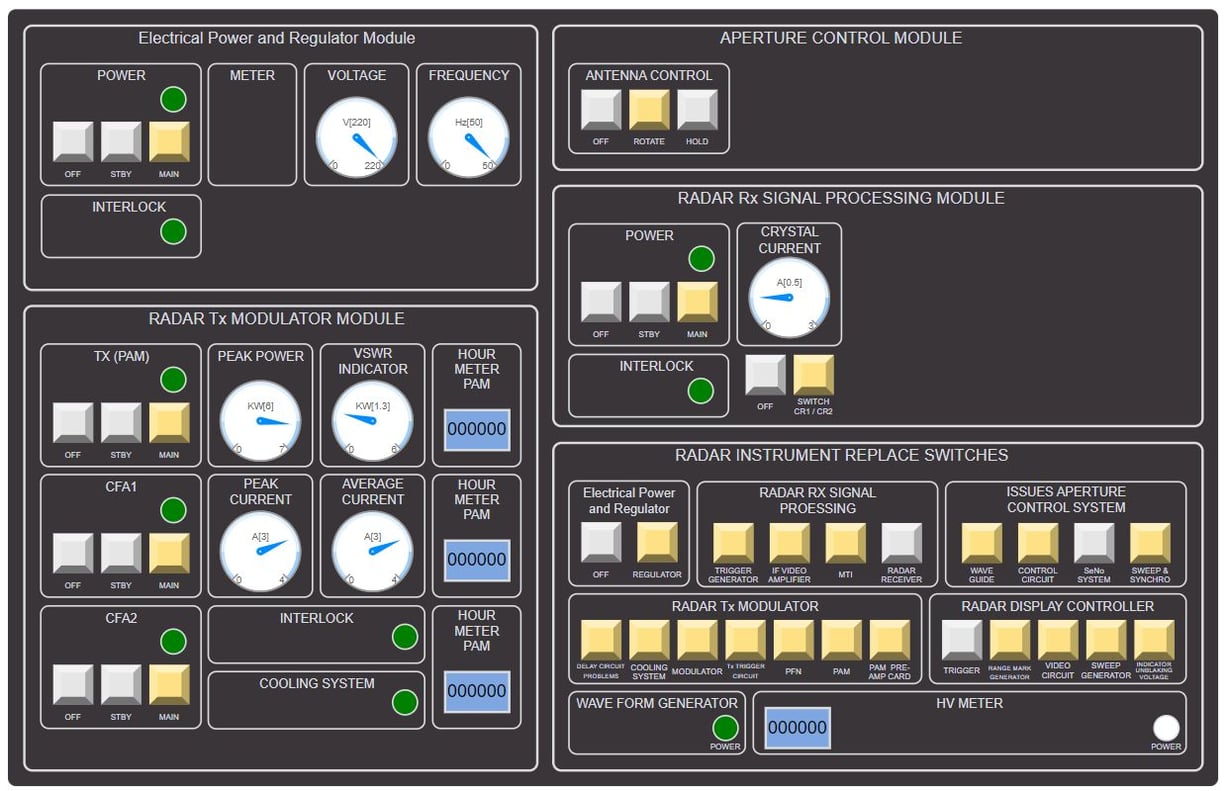The height and width of the screenshot is (791, 1225).
Task: Select the SWEEP & SYNCHRO switch
Action: (x=1150, y=543)
